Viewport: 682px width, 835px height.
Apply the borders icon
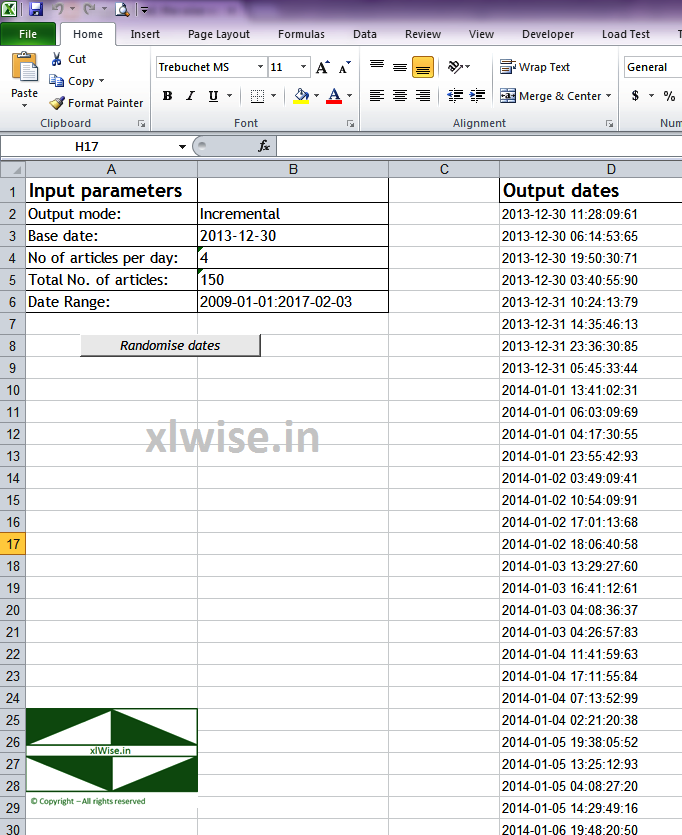pos(257,96)
